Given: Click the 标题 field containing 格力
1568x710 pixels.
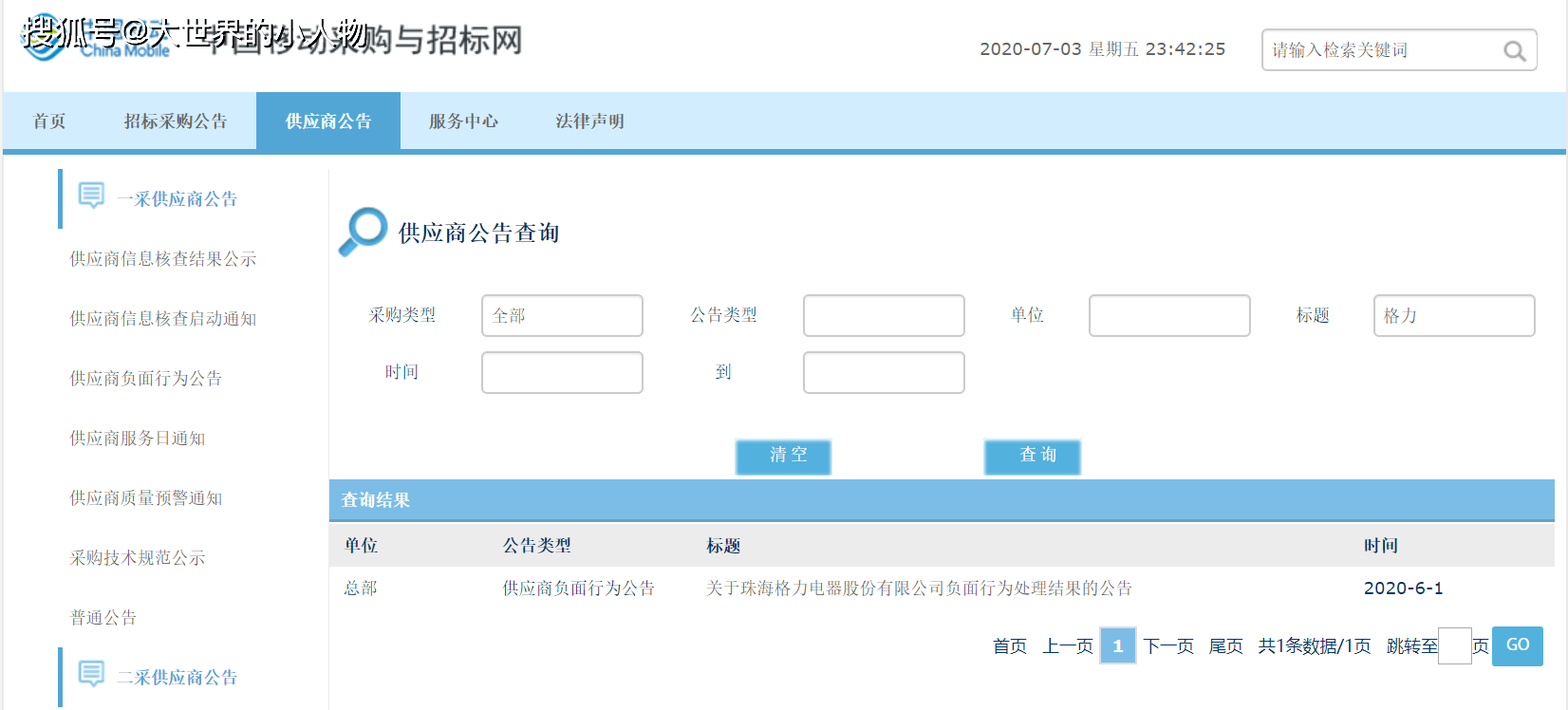Looking at the screenshot, I should point(1454,315).
